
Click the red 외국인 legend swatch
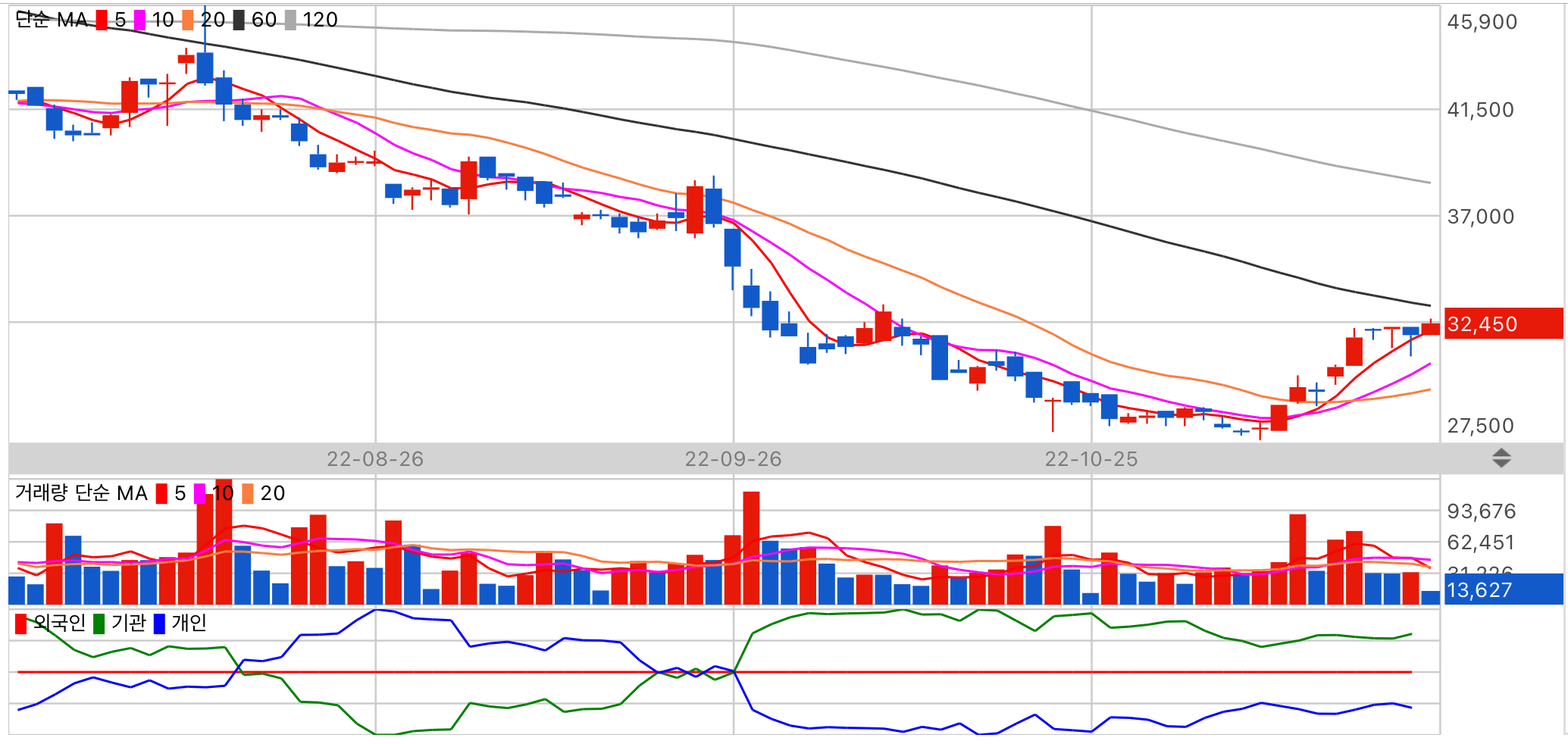click(x=21, y=624)
